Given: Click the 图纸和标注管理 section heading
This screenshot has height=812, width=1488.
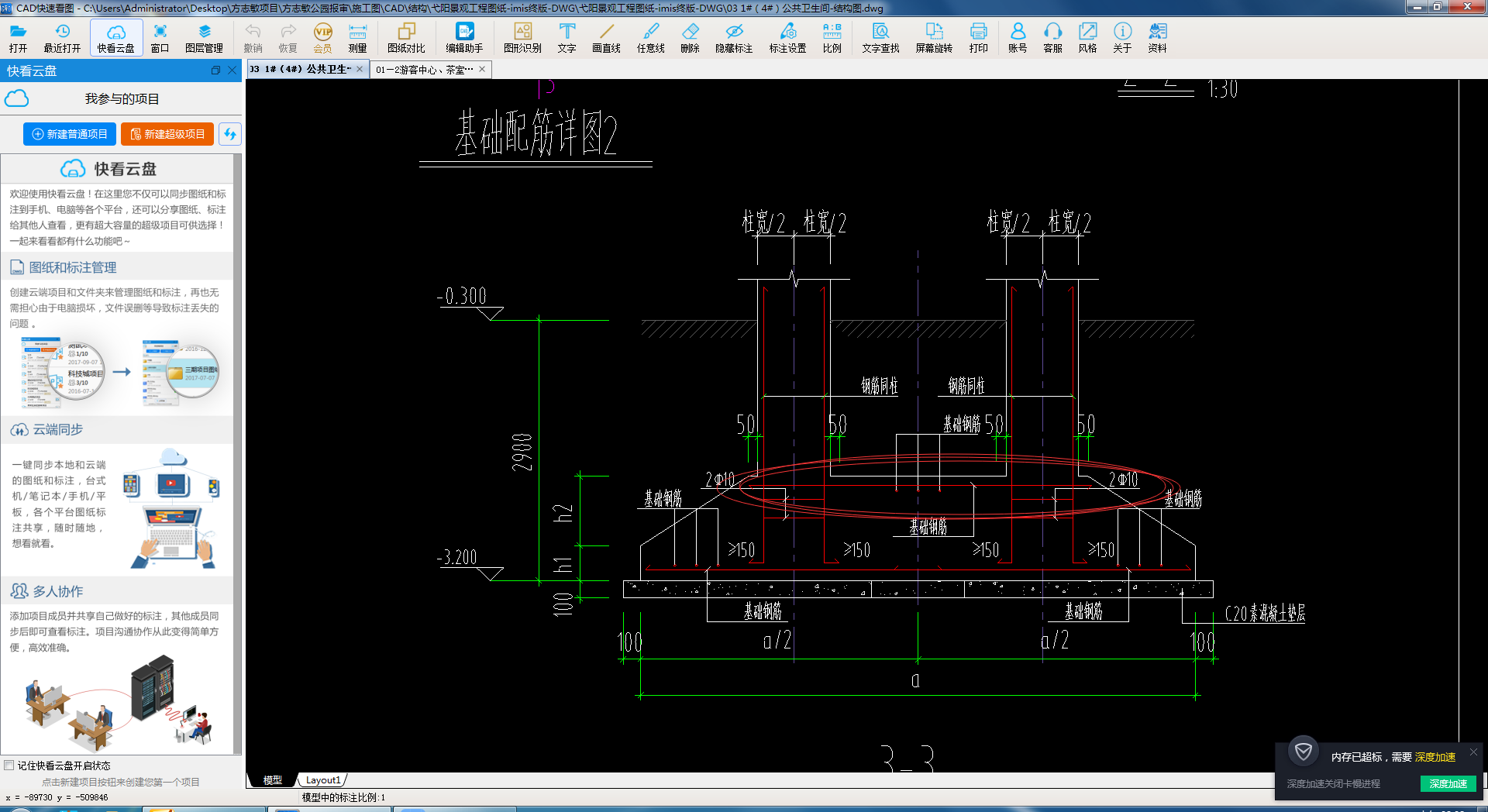Looking at the screenshot, I should [73, 267].
